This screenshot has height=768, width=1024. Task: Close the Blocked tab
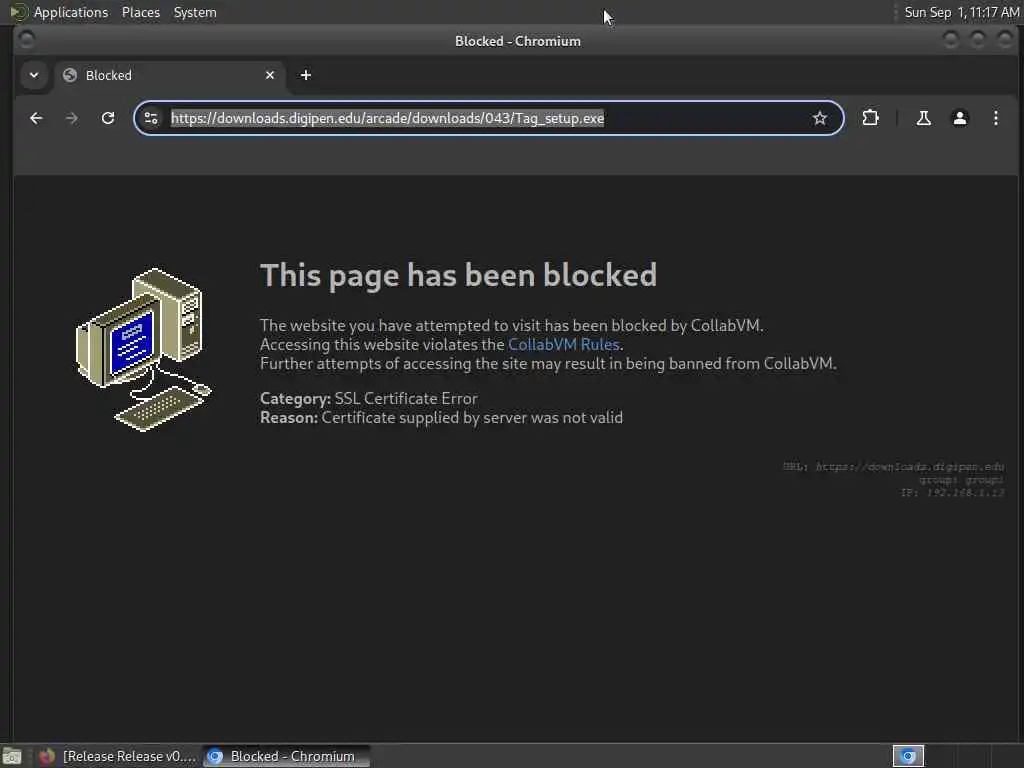coord(270,75)
